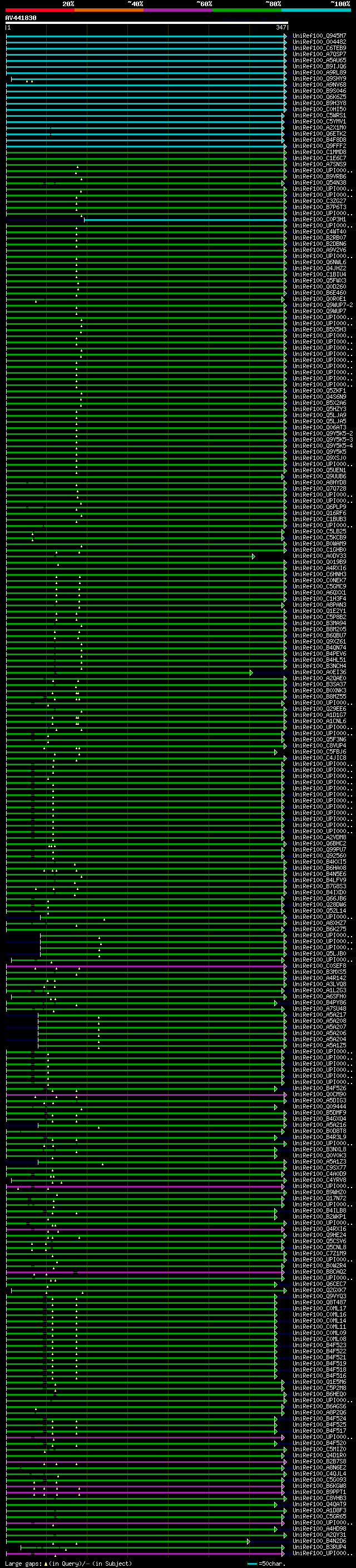The image size is (356, 1568).
Task: Click UniRef100_B4IL88 label
Action: (319, 1210)
